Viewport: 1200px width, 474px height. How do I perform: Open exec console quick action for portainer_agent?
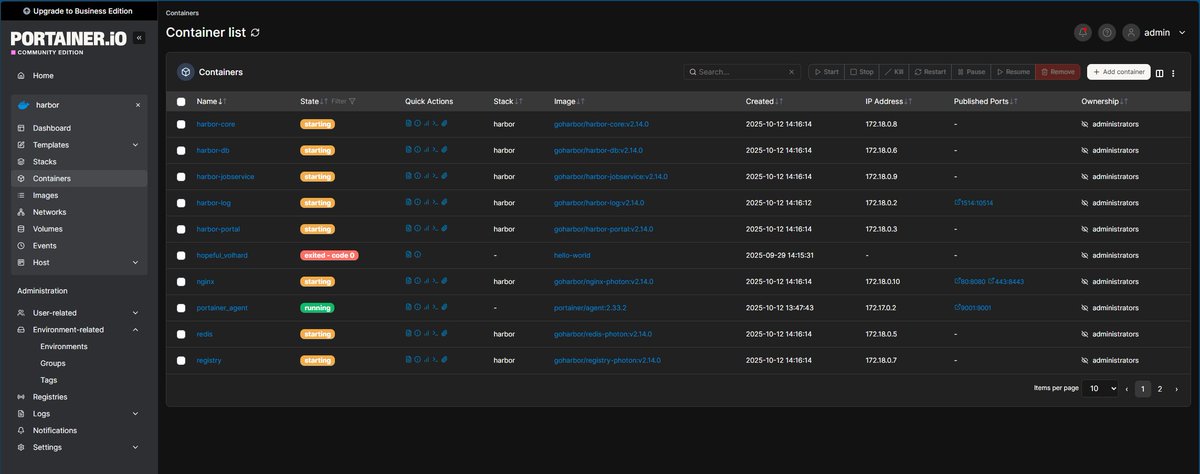(x=435, y=308)
